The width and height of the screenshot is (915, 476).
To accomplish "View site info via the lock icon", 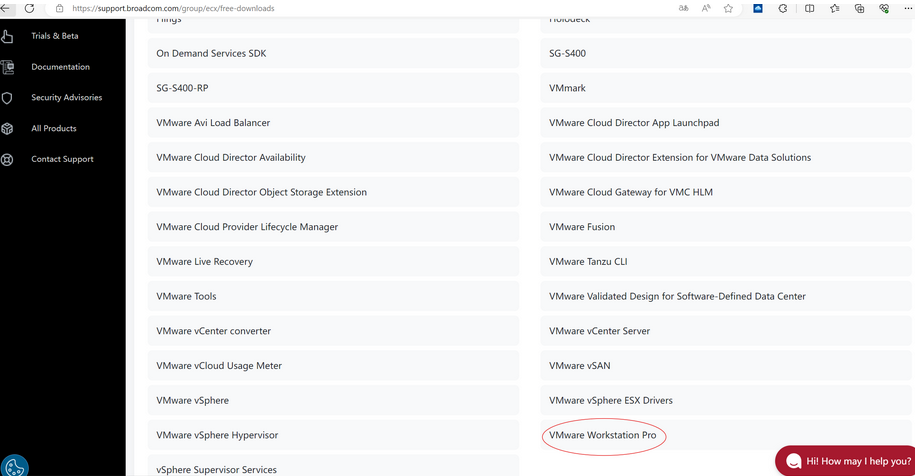I will (60, 8).
